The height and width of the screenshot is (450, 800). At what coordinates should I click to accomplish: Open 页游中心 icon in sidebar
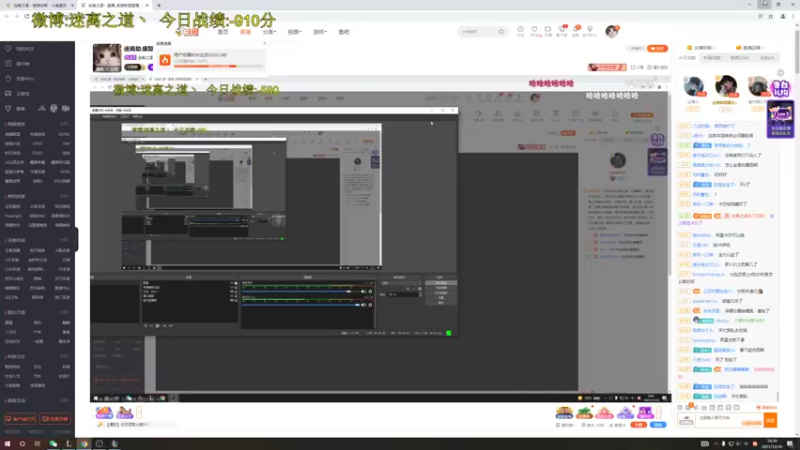pyautogui.click(x=8, y=79)
